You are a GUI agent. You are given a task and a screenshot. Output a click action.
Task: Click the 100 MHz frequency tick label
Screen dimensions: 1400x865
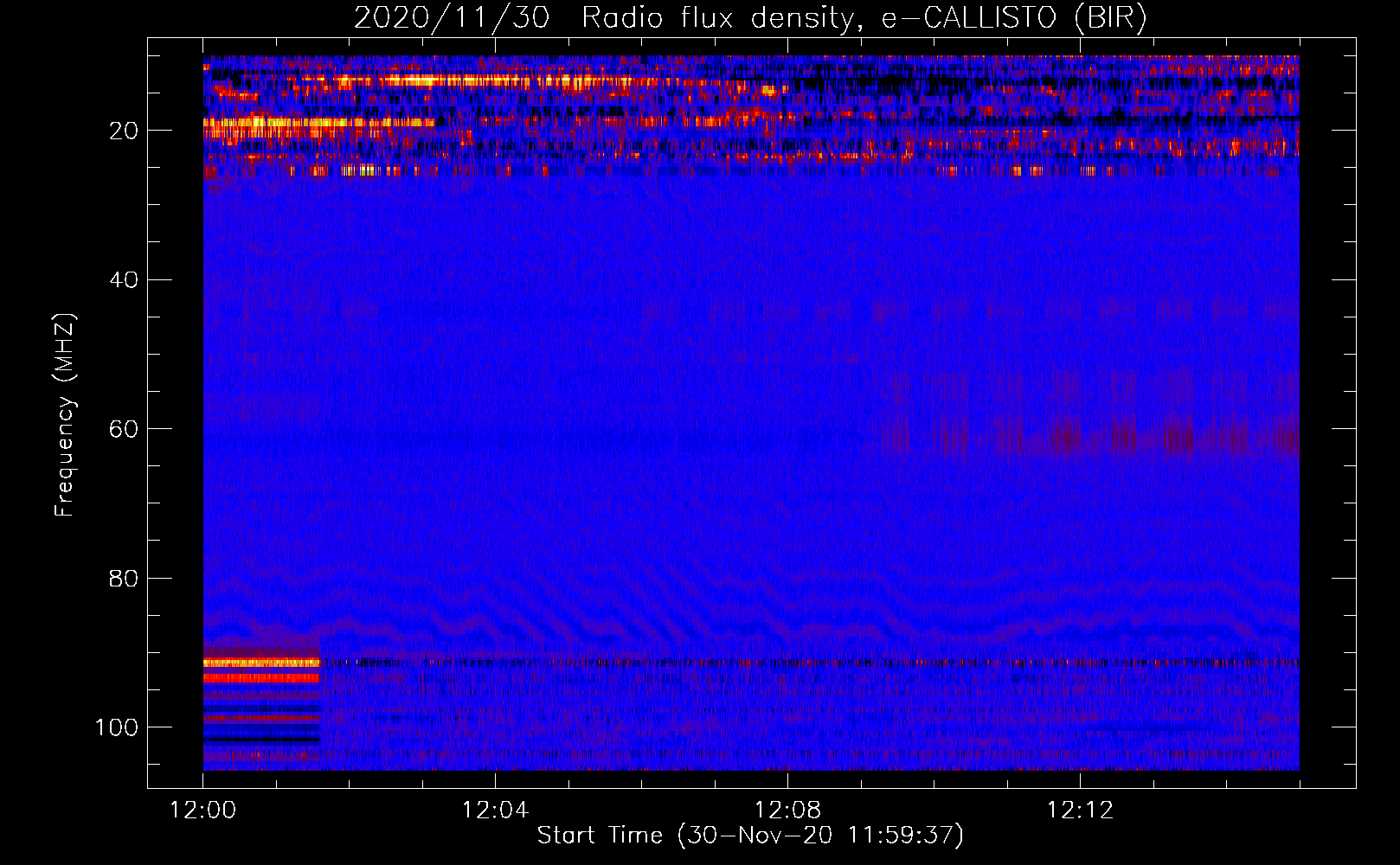(x=117, y=727)
